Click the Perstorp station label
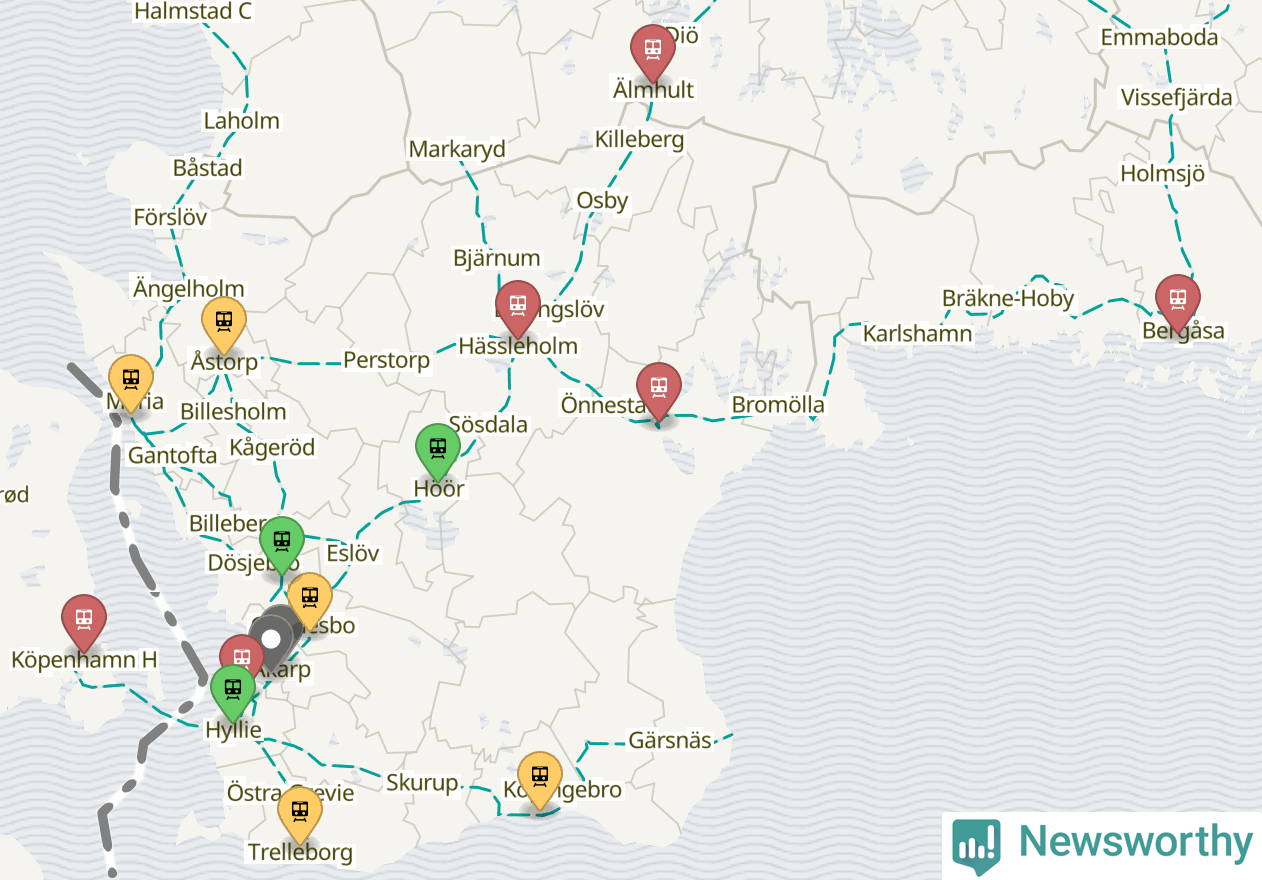Image resolution: width=1262 pixels, height=880 pixels. (386, 360)
